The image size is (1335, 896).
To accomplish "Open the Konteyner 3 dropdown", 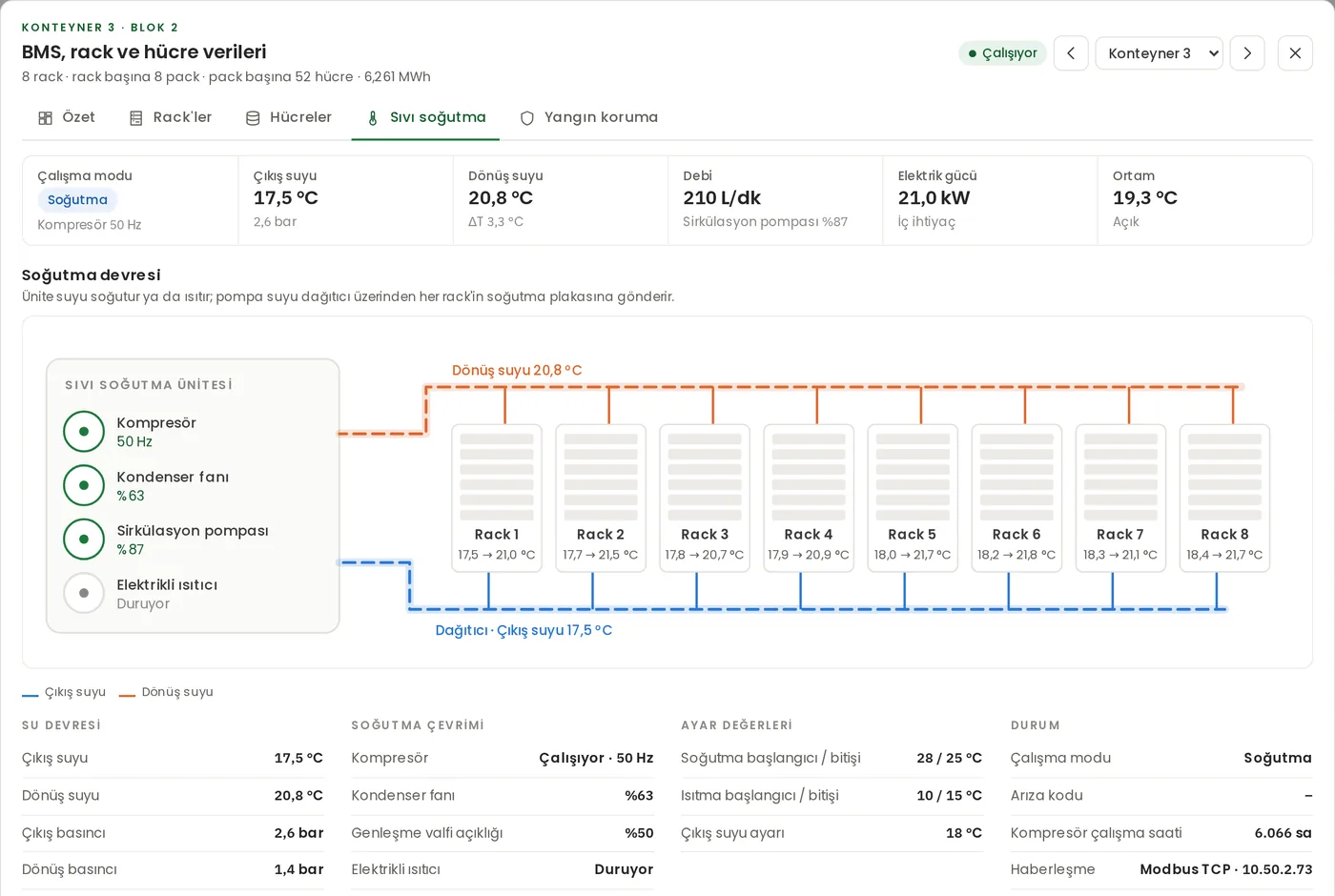I will click(x=1160, y=53).
